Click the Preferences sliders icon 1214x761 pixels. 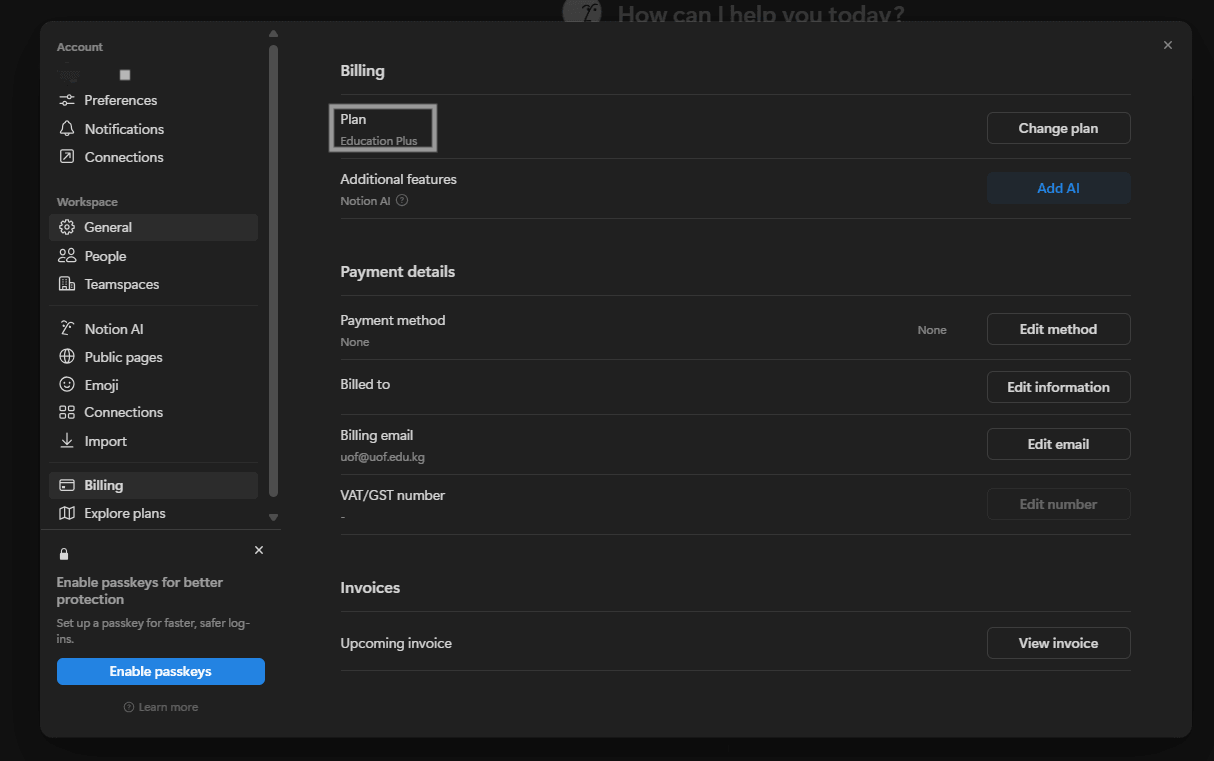[x=67, y=100]
